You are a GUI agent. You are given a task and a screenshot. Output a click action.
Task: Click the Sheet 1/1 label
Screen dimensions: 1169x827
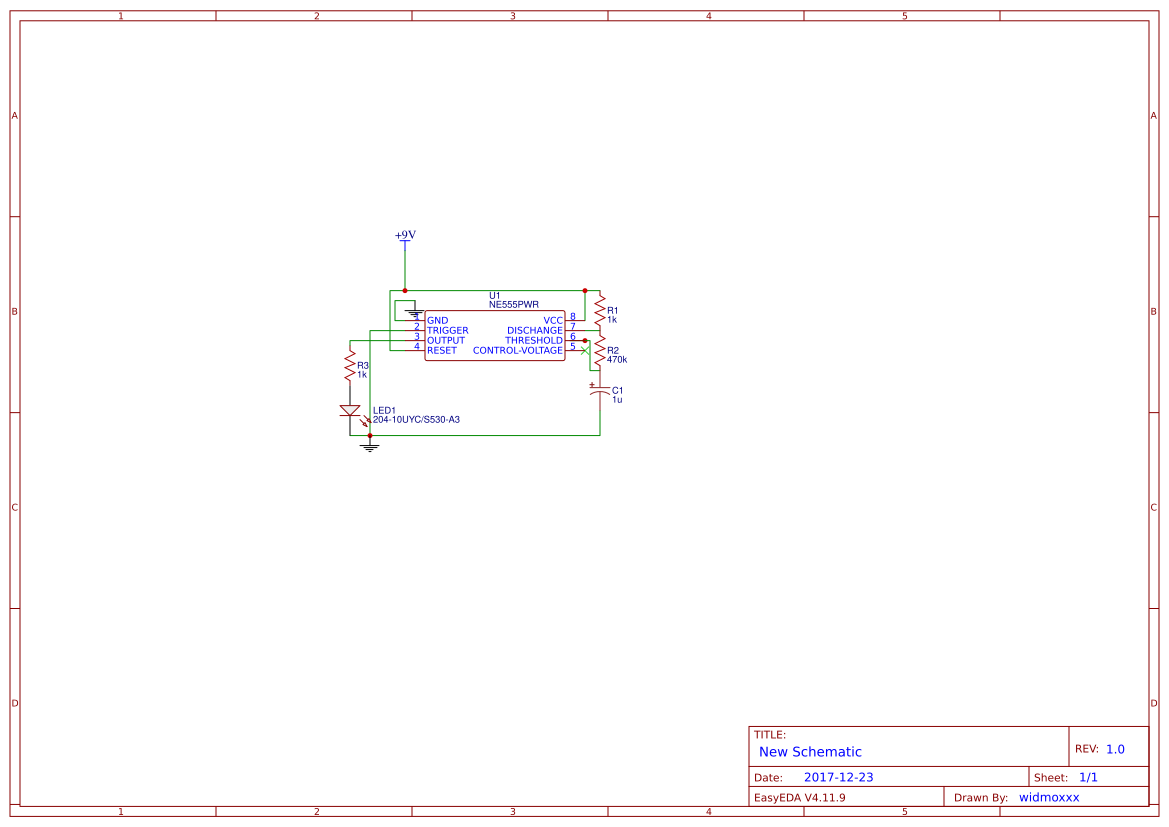pos(1065,776)
